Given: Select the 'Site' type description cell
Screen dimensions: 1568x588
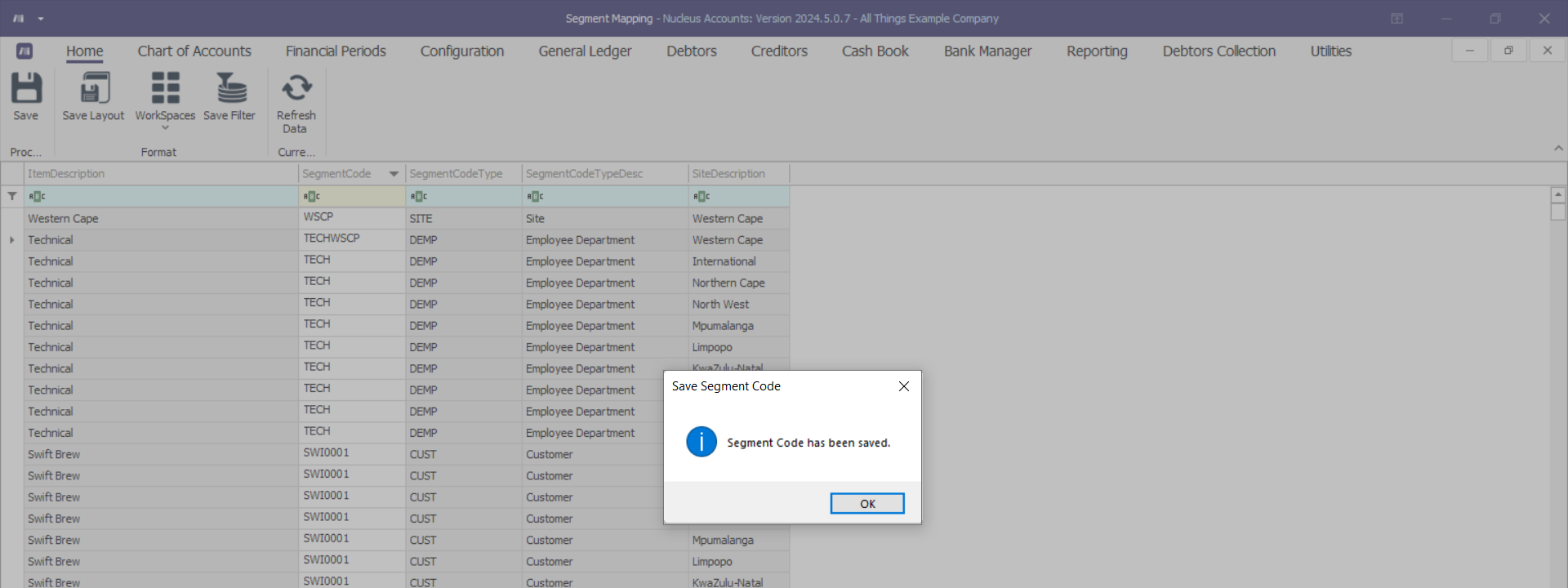Looking at the screenshot, I should coord(605,218).
